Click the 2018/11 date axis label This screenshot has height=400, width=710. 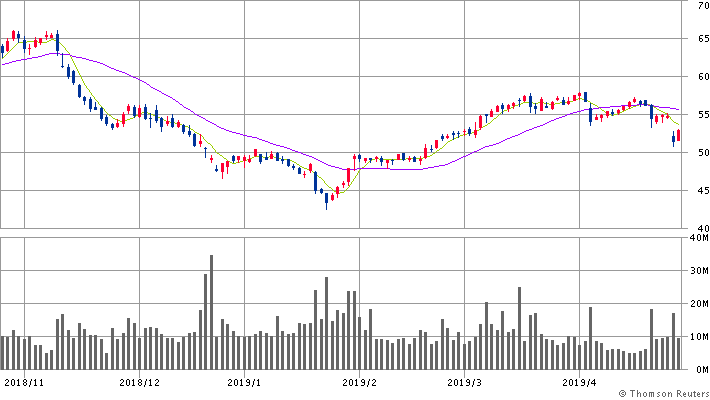point(24,383)
